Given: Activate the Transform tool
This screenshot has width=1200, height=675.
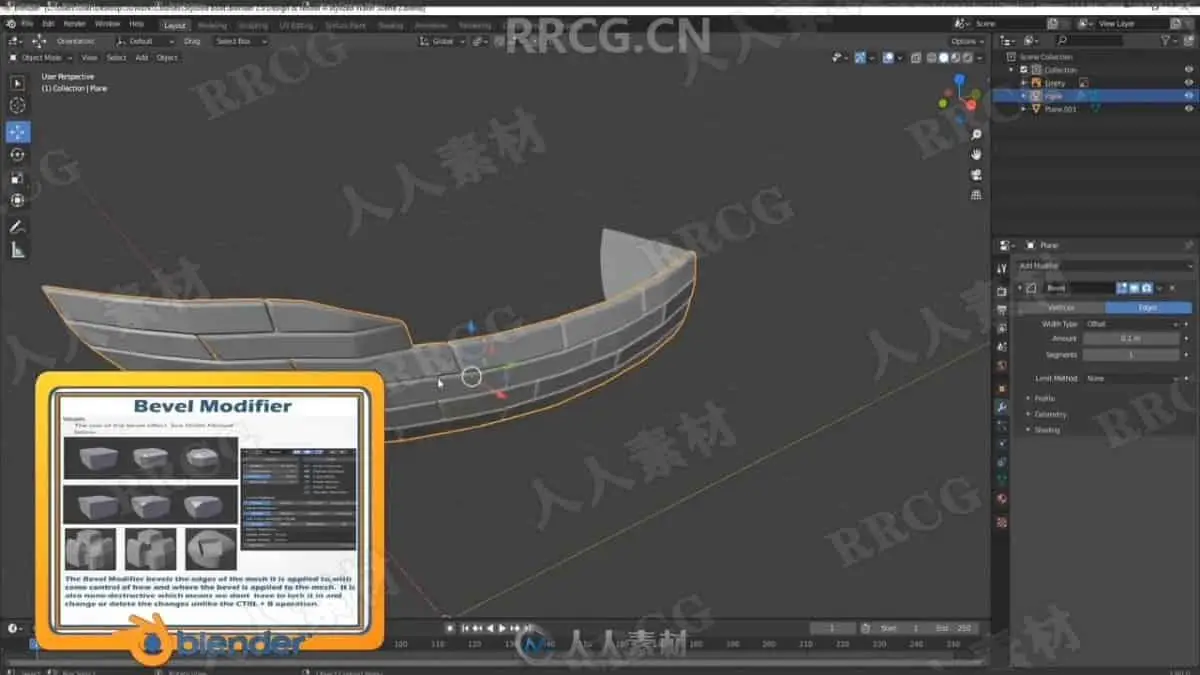Looking at the screenshot, I should (17, 200).
